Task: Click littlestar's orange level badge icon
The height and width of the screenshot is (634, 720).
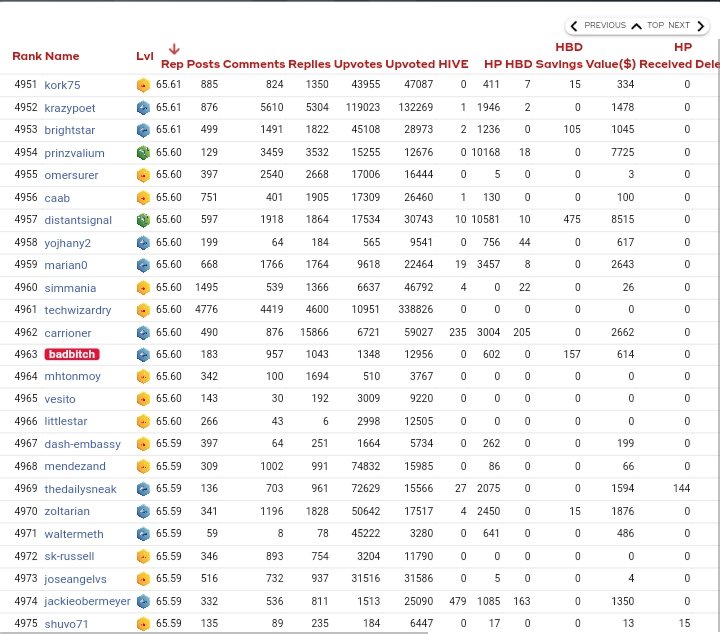Action: (143, 421)
